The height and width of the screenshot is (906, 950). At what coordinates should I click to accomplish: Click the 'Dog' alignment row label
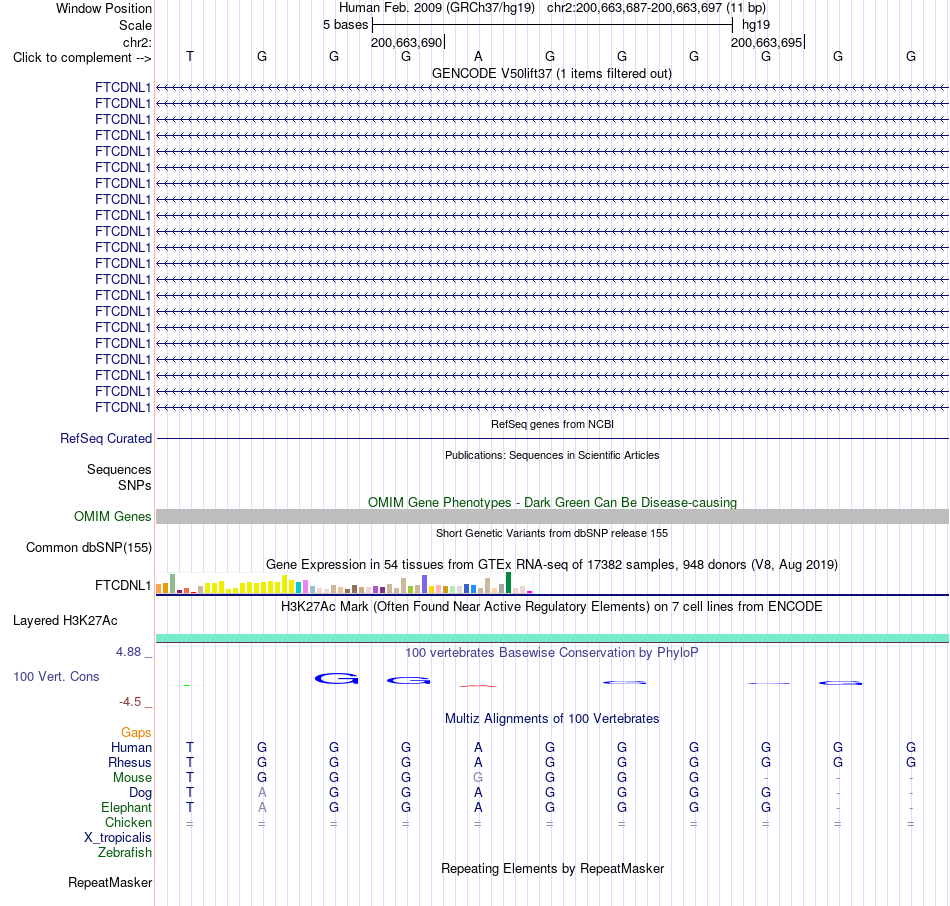coord(141,793)
